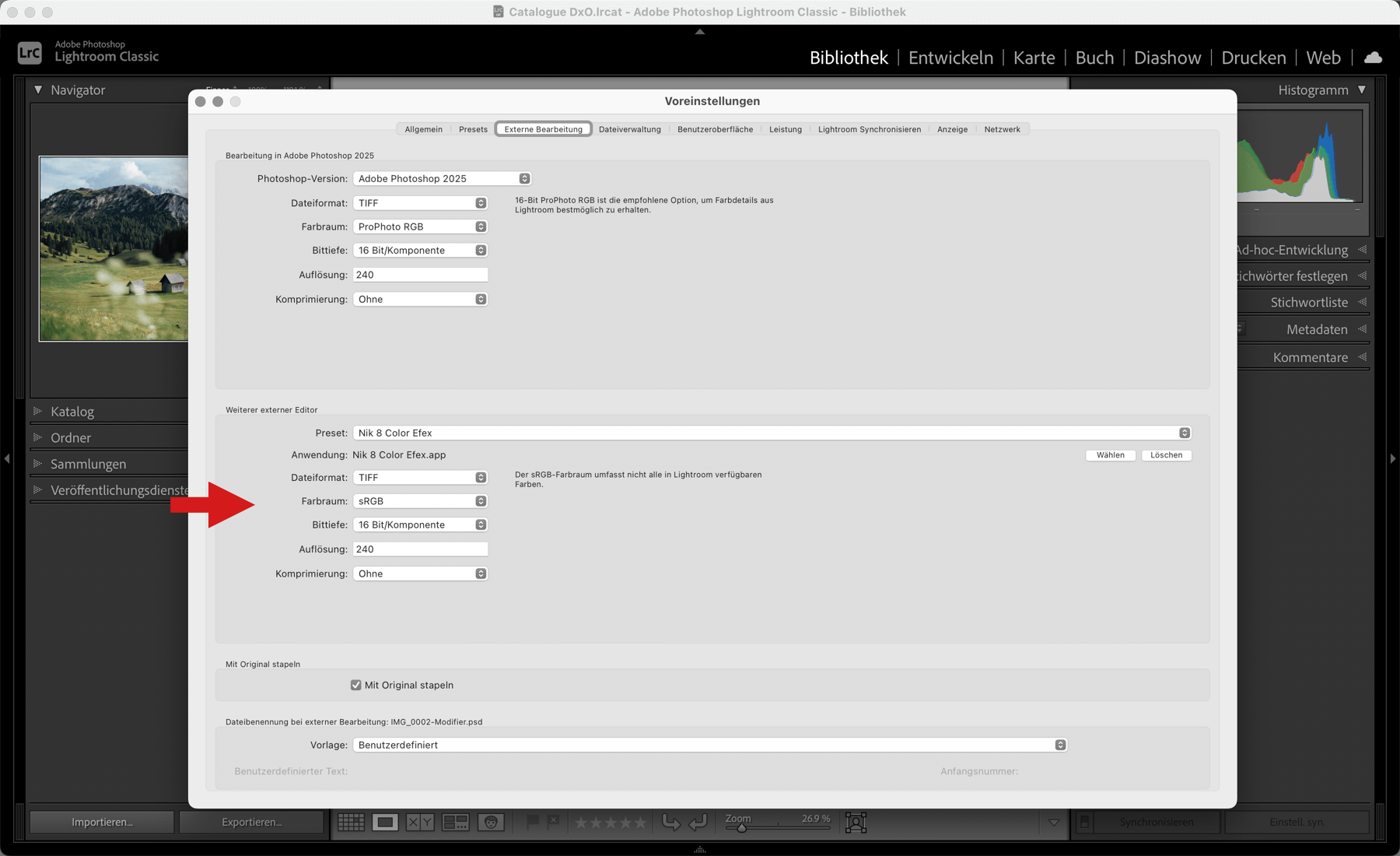1400x856 pixels.
Task: Switch to Presets tab
Action: tap(473, 129)
